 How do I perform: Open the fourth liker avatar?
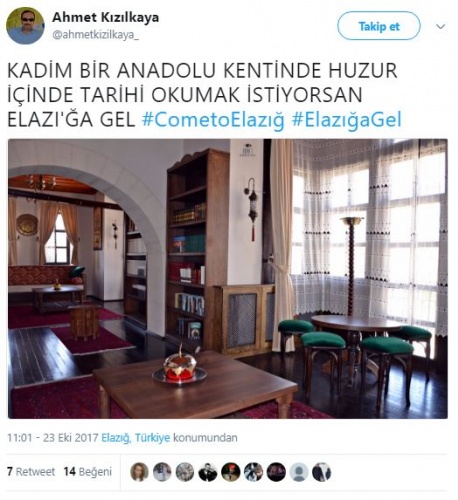[208, 472]
